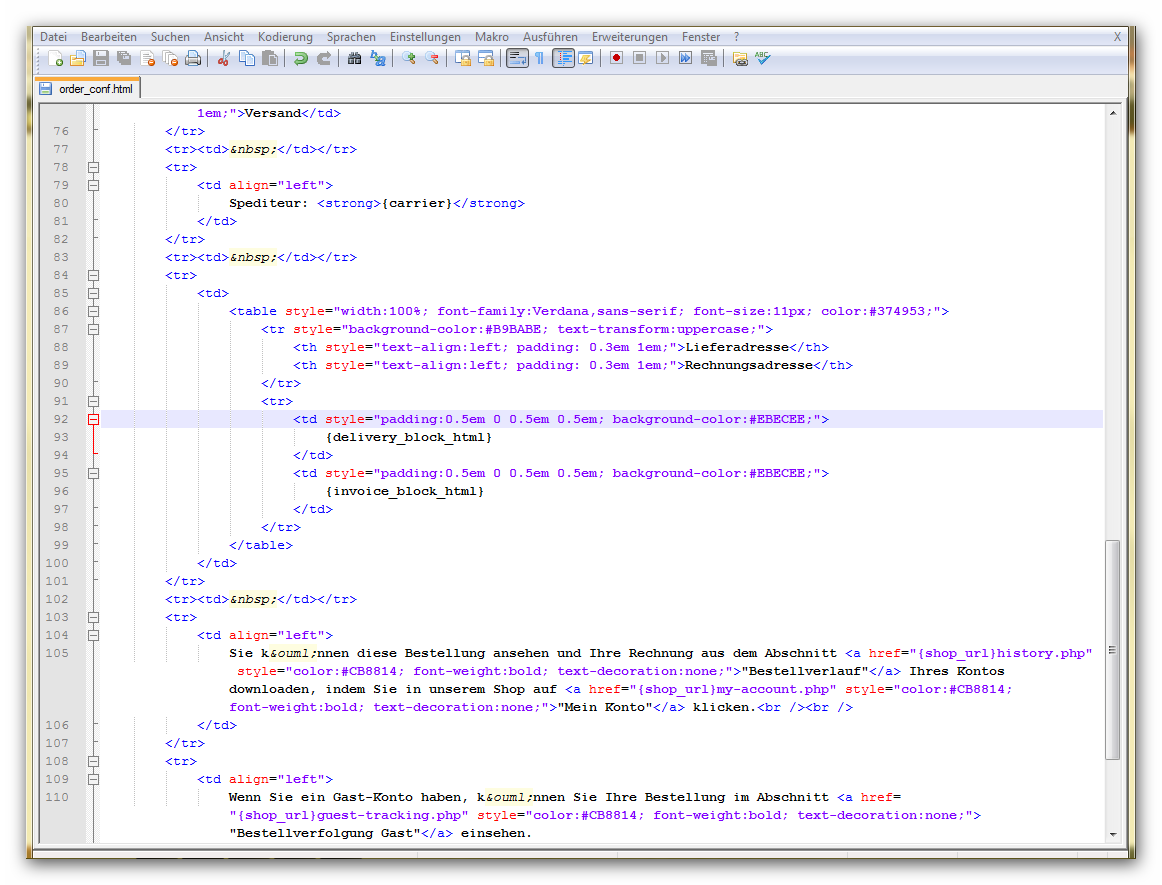Click the Undo arrow icon
This screenshot has width=1162, height=885.
pyautogui.click(x=300, y=59)
